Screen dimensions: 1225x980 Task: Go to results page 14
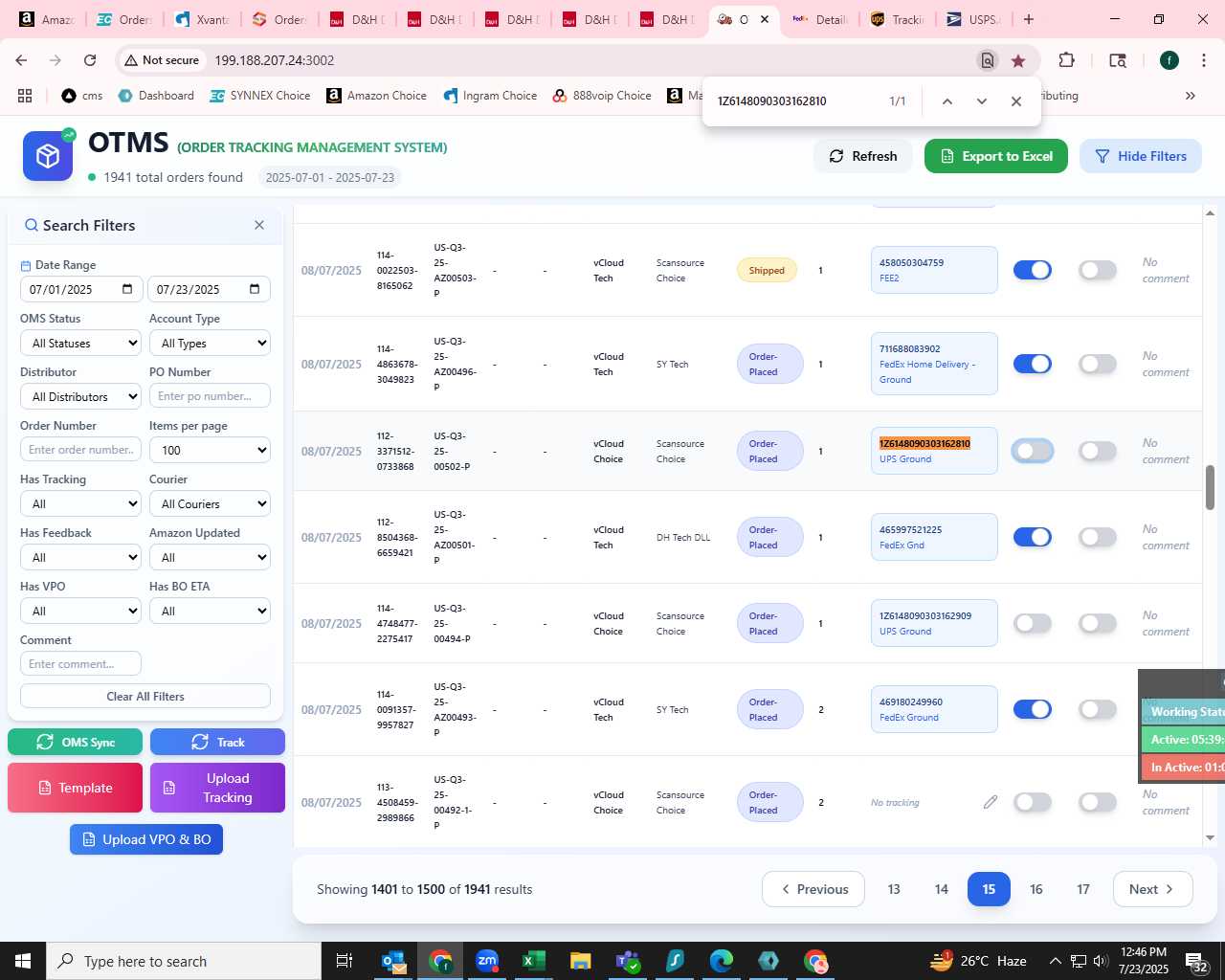point(942,889)
